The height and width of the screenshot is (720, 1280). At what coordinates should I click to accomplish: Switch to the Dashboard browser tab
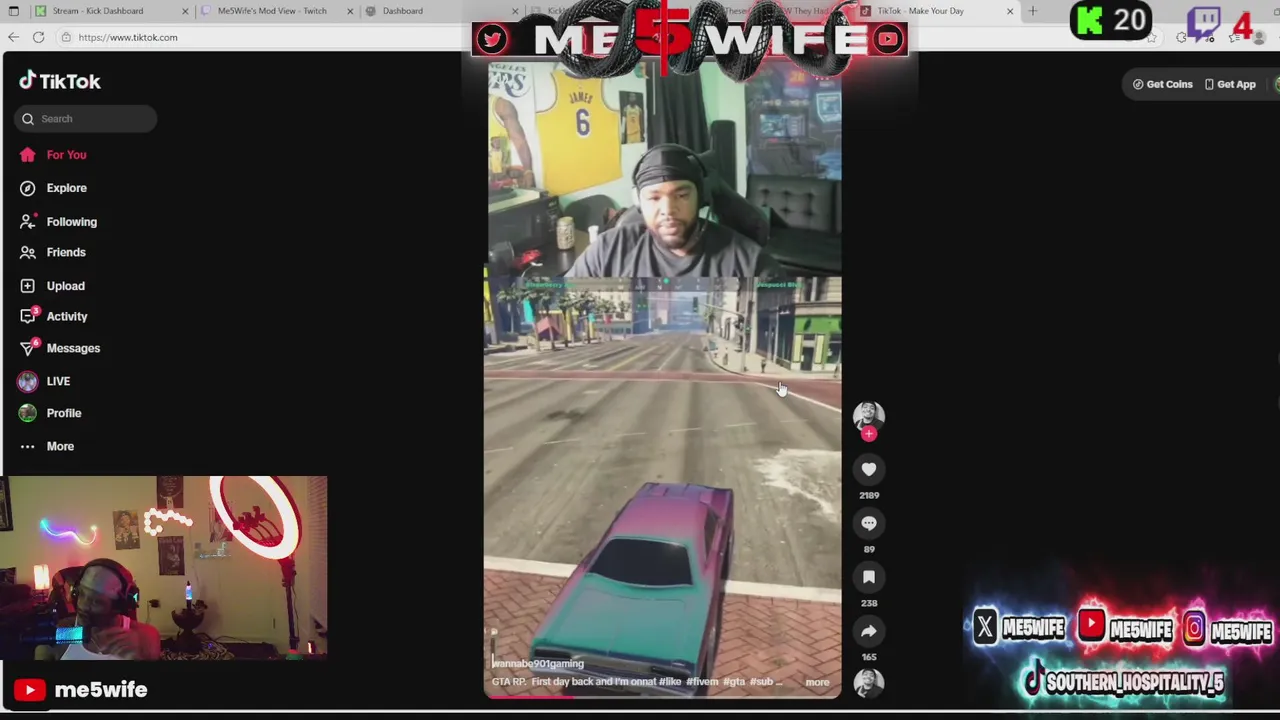tap(440, 11)
